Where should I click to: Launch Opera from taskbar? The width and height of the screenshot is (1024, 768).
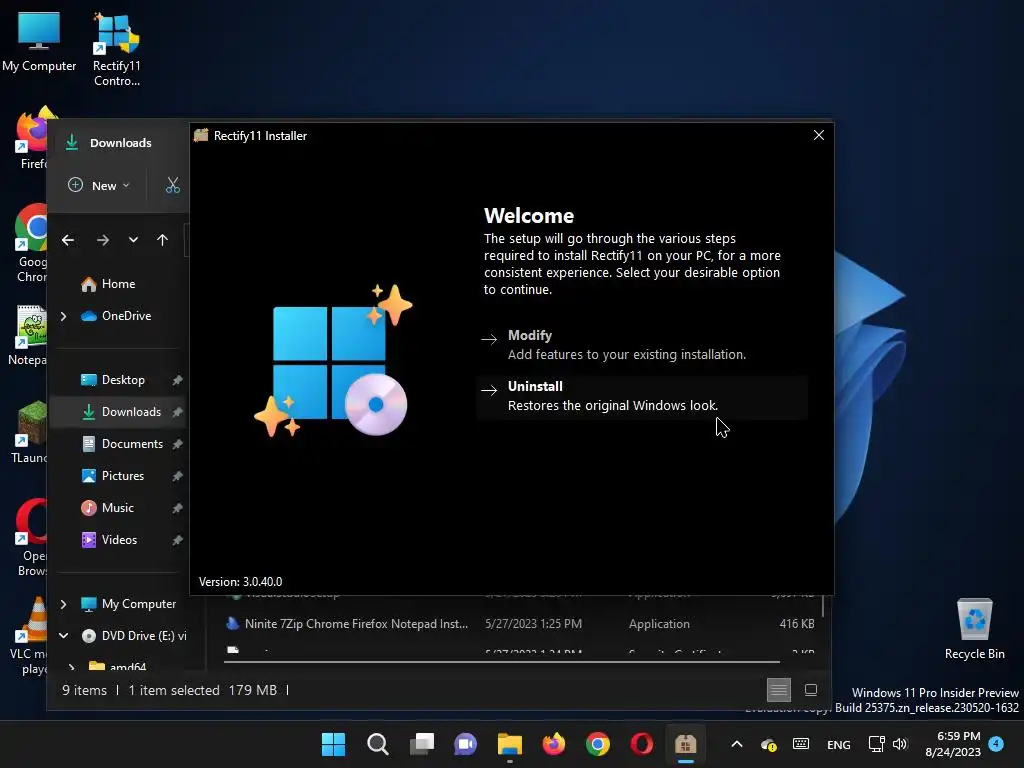pos(641,744)
